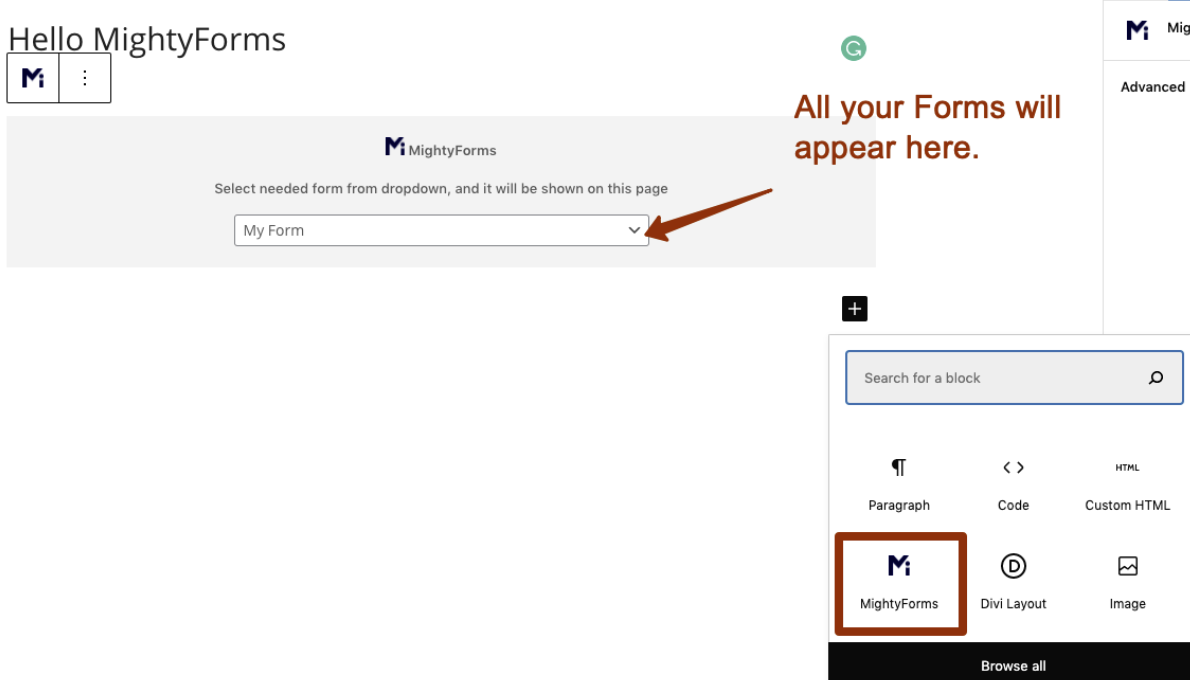The height and width of the screenshot is (680, 1190).
Task: Open the block options three-dot menu
Action: (85, 77)
